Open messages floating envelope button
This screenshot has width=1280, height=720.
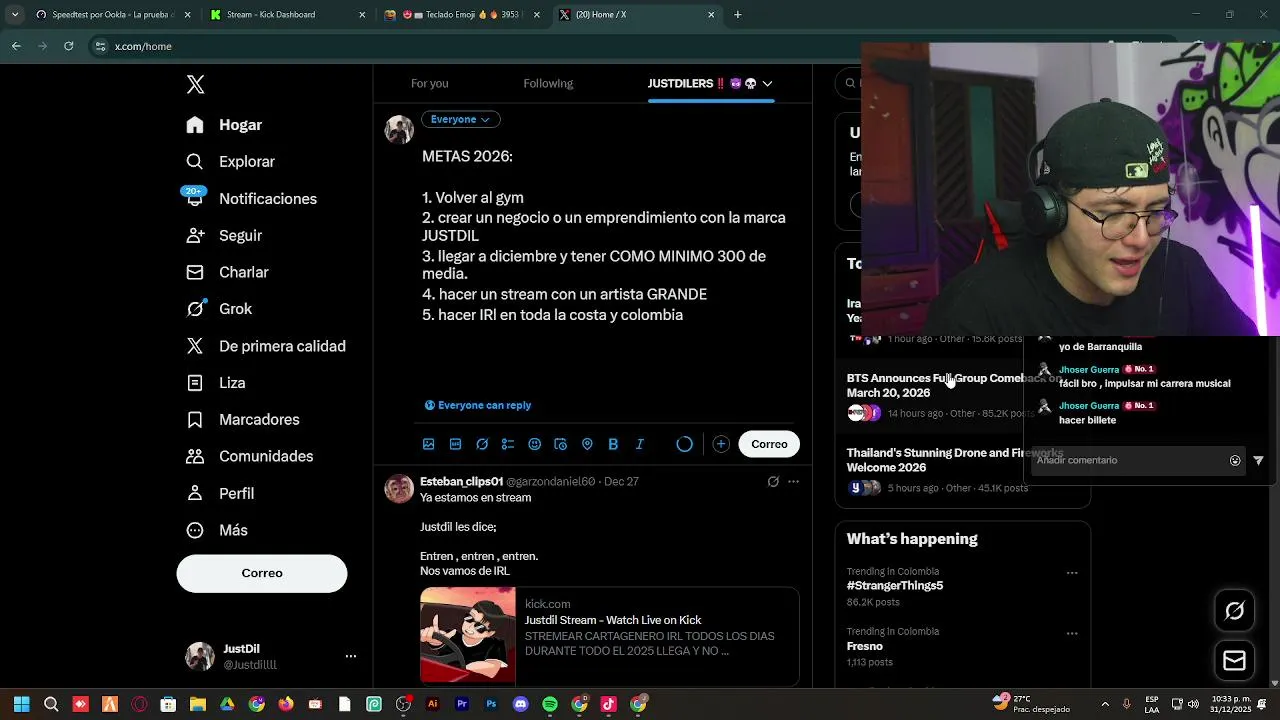pos(1234,661)
